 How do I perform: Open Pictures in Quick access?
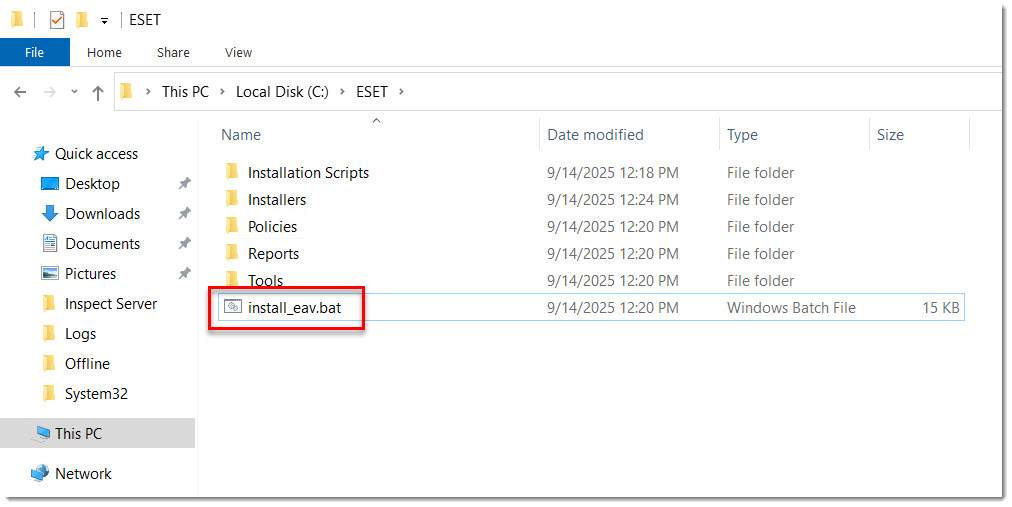[90, 273]
